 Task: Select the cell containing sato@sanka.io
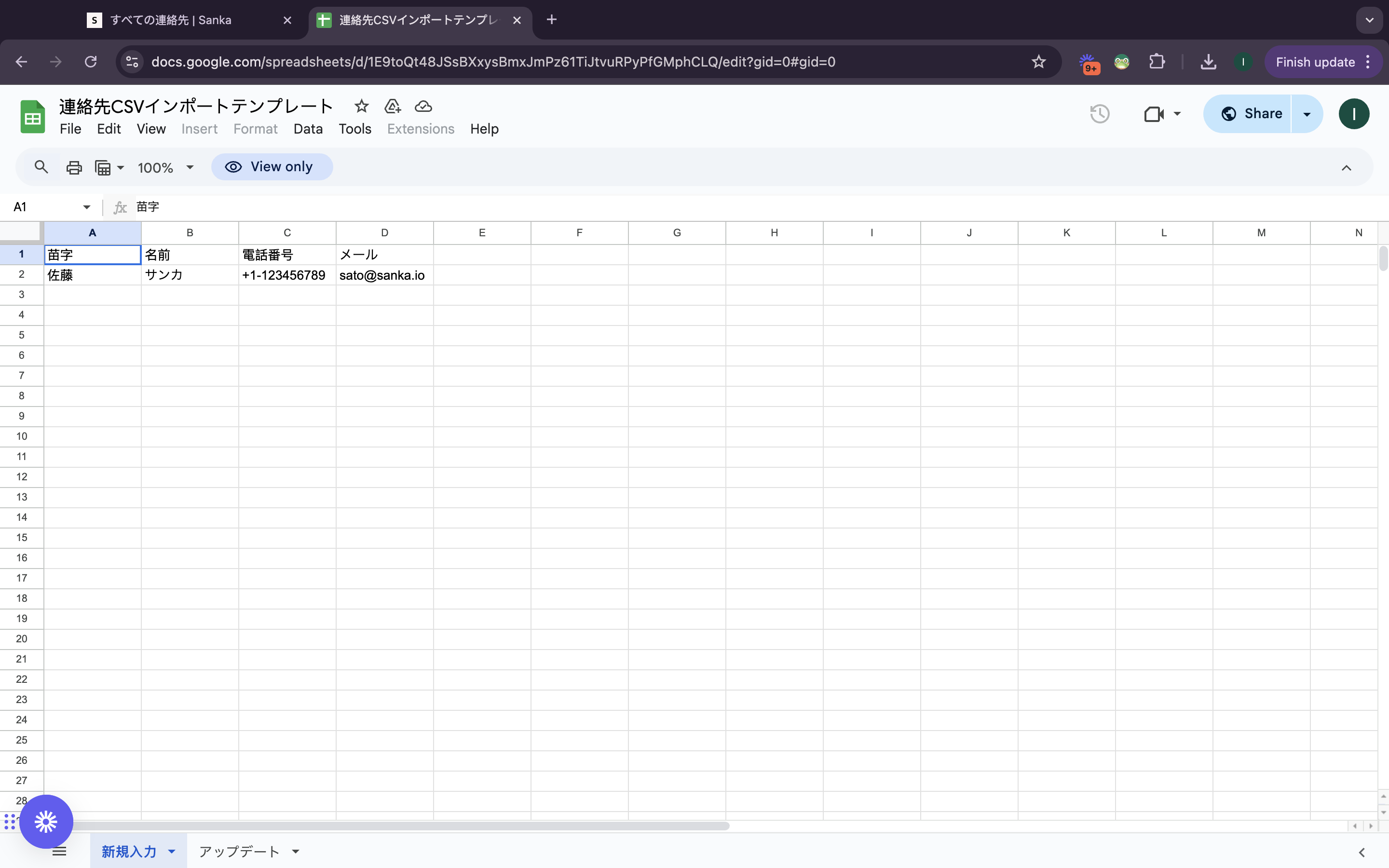pyautogui.click(x=383, y=275)
